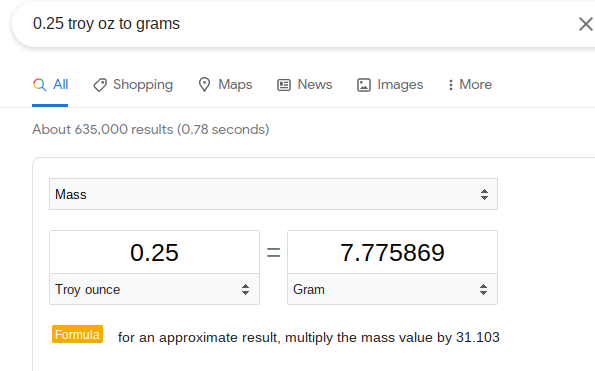
Task: Clear the search box with the X icon
Action: pos(585,24)
